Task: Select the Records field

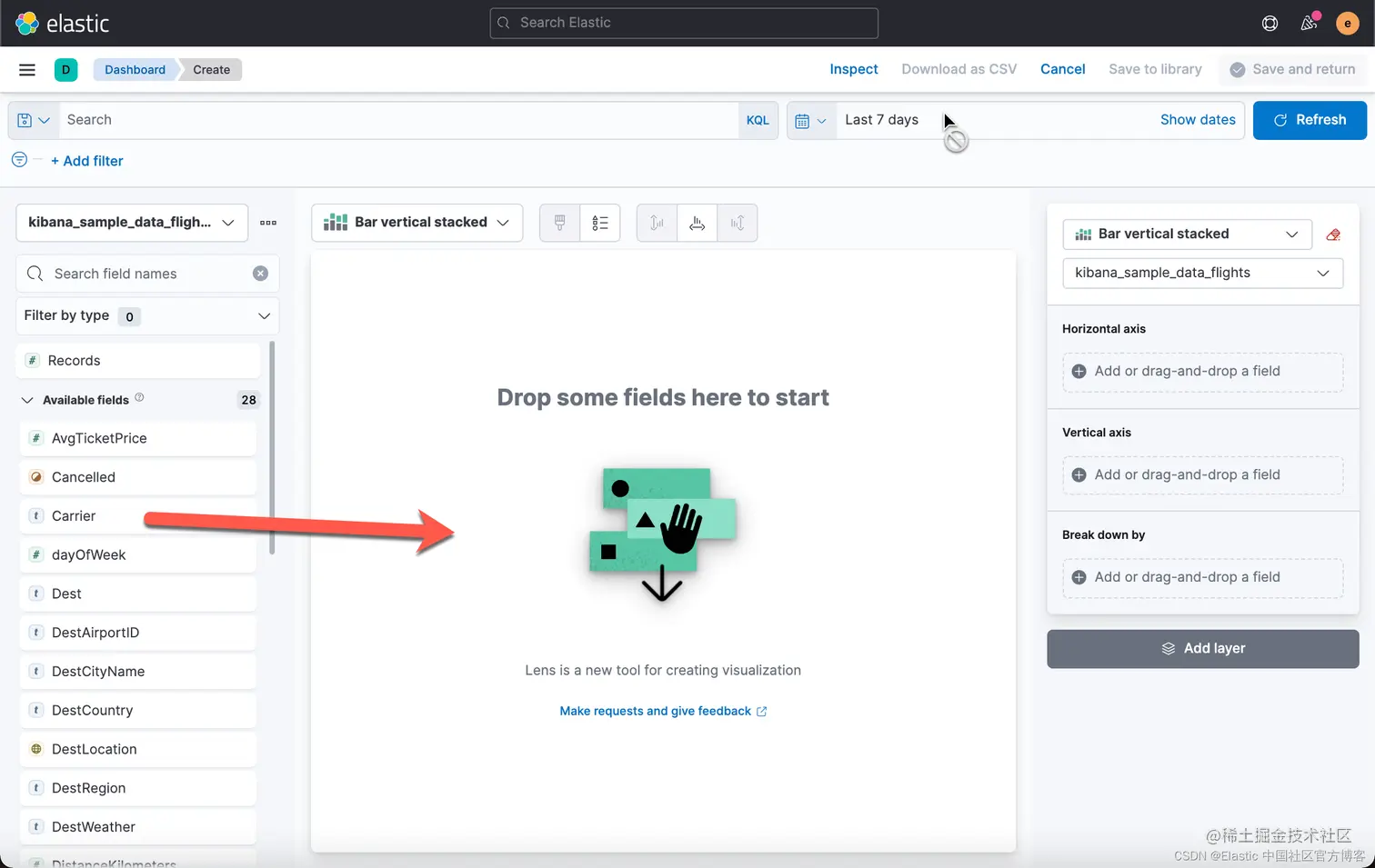Action: (138, 361)
